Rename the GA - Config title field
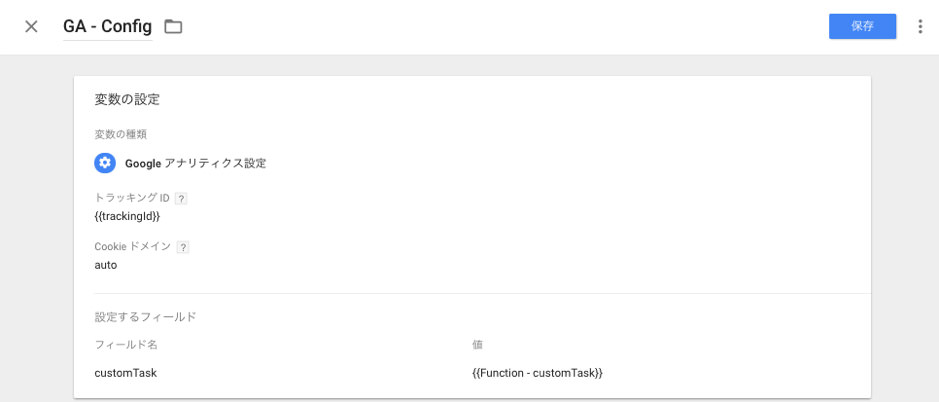The image size is (939, 402). [x=107, y=26]
